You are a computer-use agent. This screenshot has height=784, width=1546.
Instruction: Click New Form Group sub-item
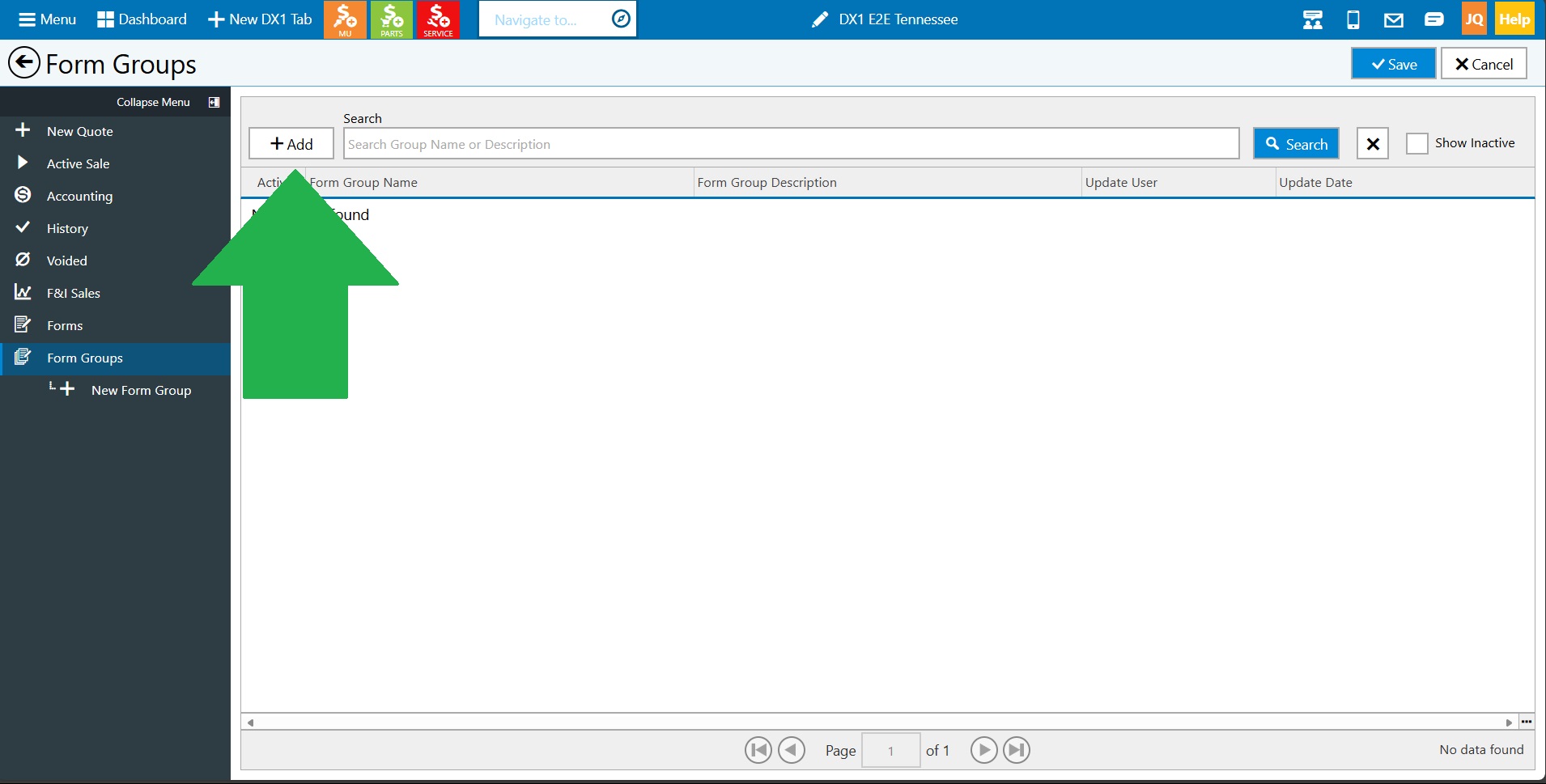point(115,390)
